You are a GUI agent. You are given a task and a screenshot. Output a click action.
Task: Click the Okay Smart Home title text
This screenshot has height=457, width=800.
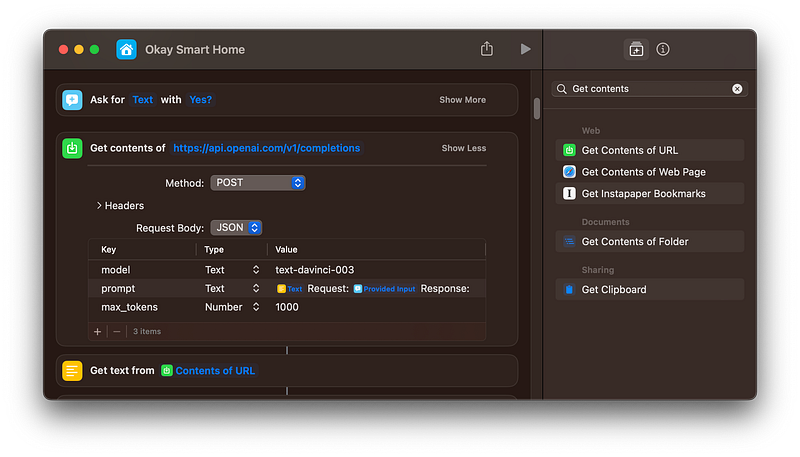[x=195, y=49]
